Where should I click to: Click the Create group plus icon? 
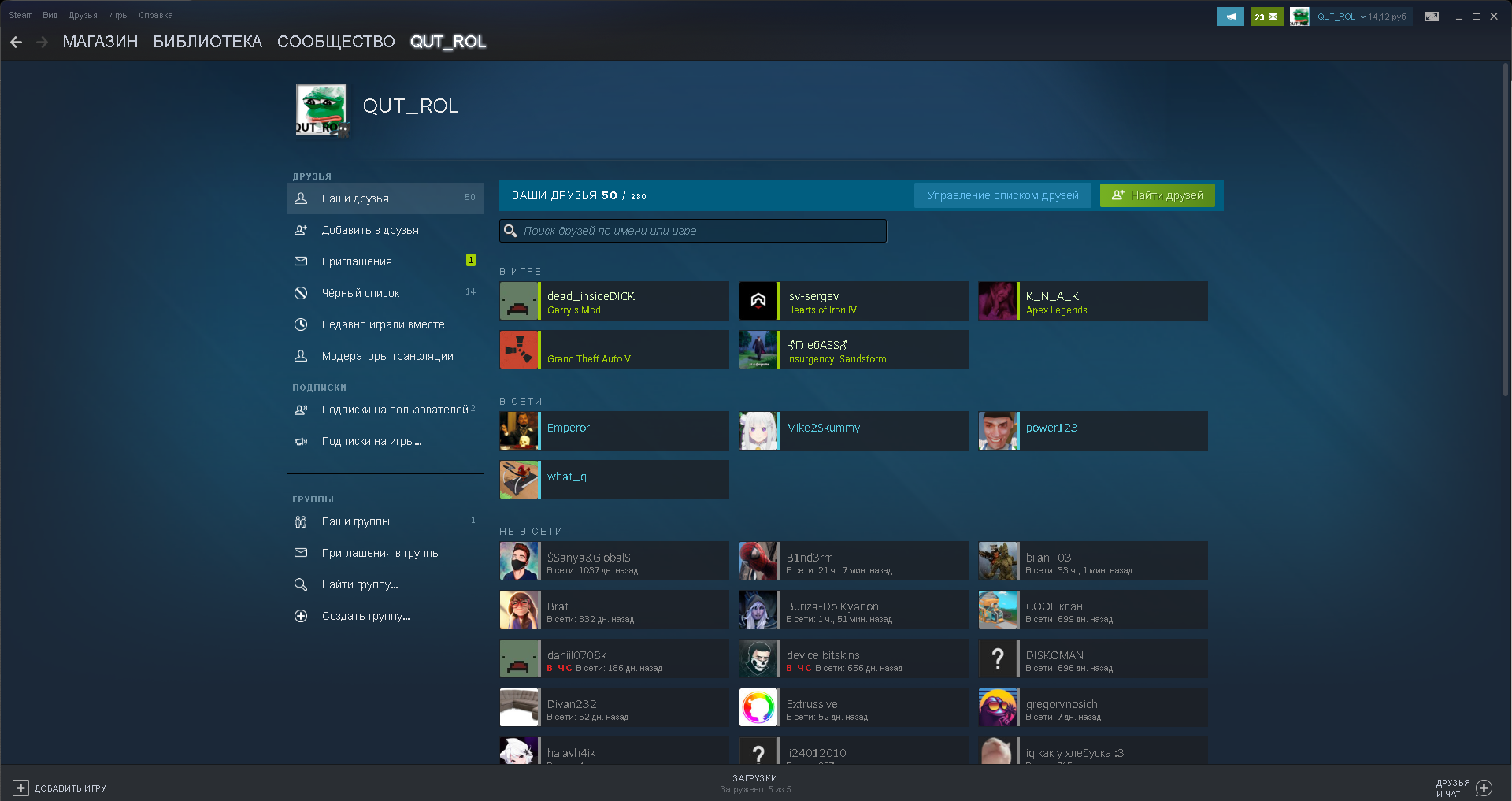tap(301, 616)
